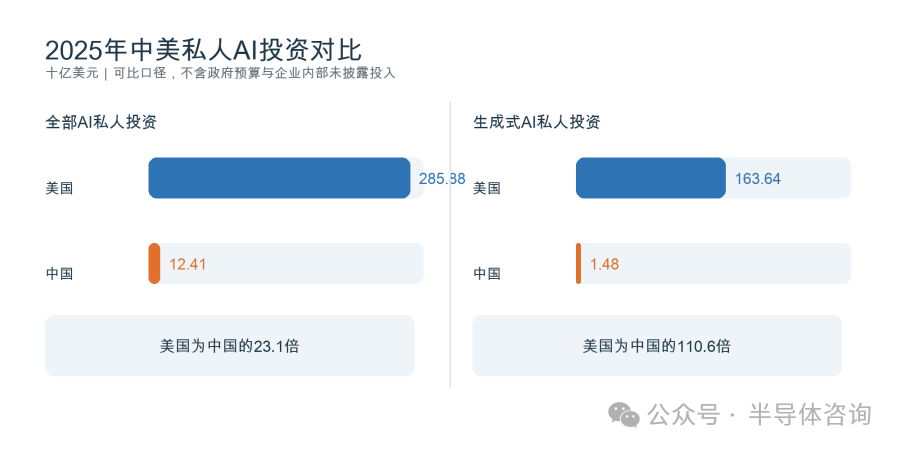Click the 生成式AI私人投资 section heading
This screenshot has width=900, height=450.
[x=537, y=122]
